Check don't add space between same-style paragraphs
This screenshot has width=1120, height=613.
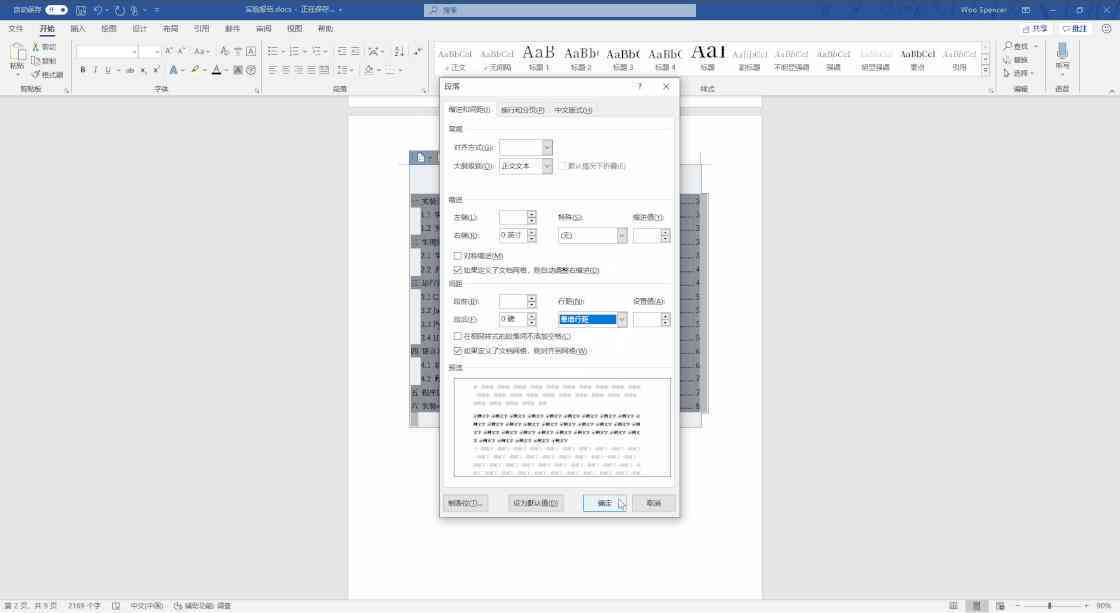[458, 336]
